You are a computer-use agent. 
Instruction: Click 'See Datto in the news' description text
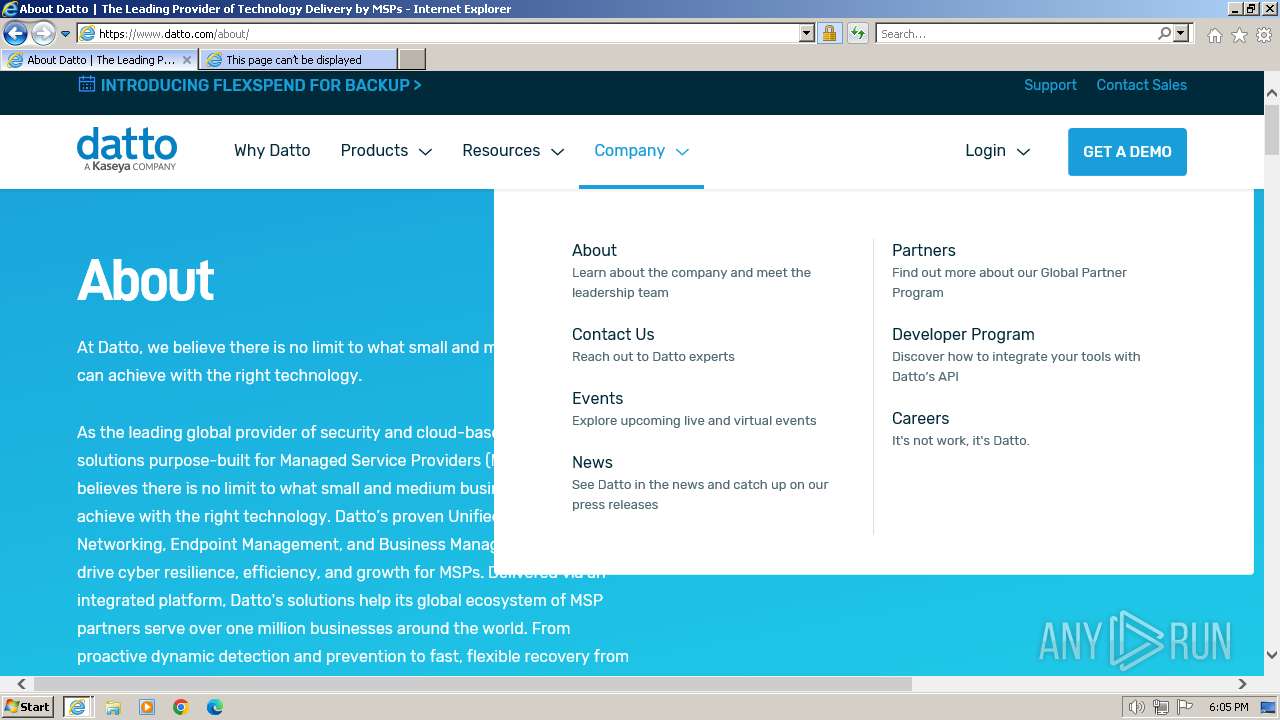click(x=700, y=494)
